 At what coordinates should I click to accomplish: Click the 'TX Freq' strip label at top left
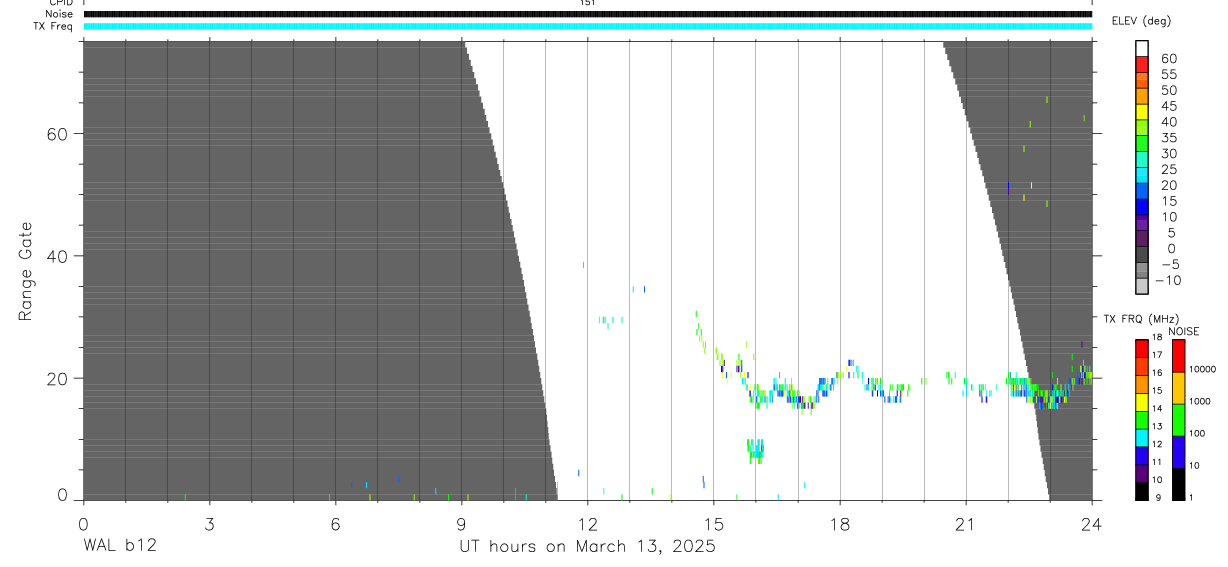[x=54, y=26]
